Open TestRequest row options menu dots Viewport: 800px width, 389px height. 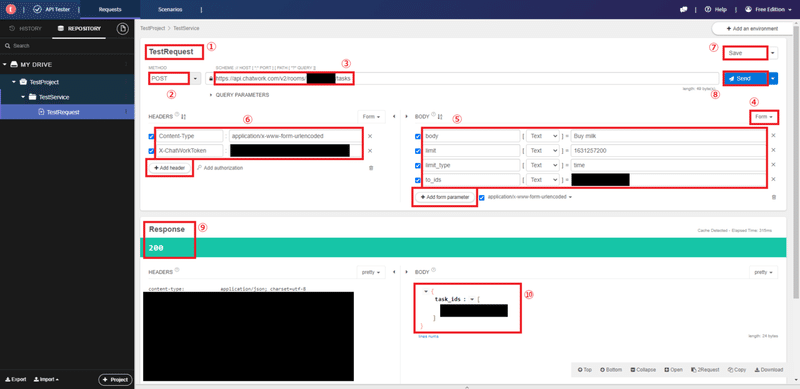click(x=126, y=112)
